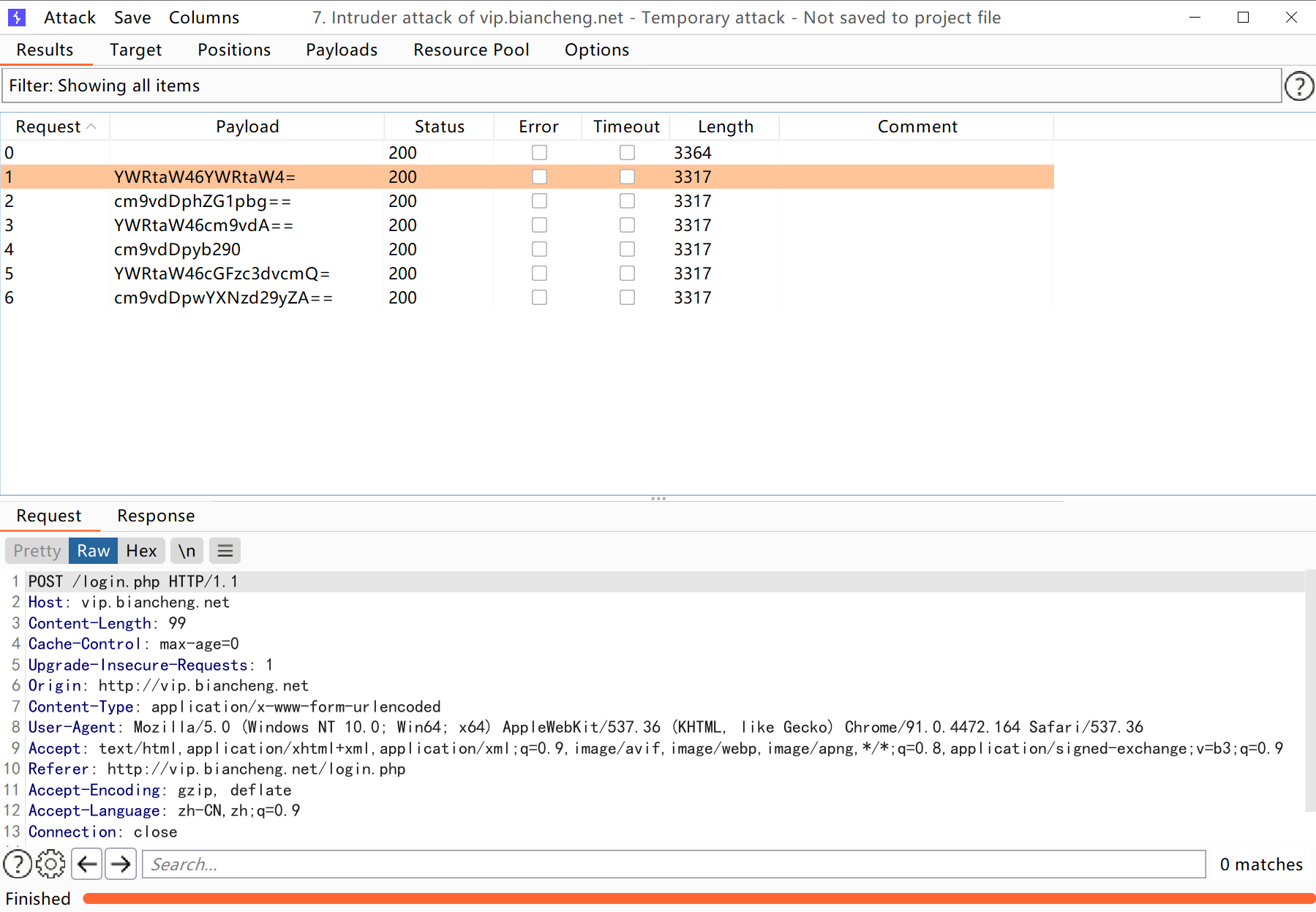1316x912 pixels.
Task: Switch to the Options tab
Action: click(x=597, y=50)
